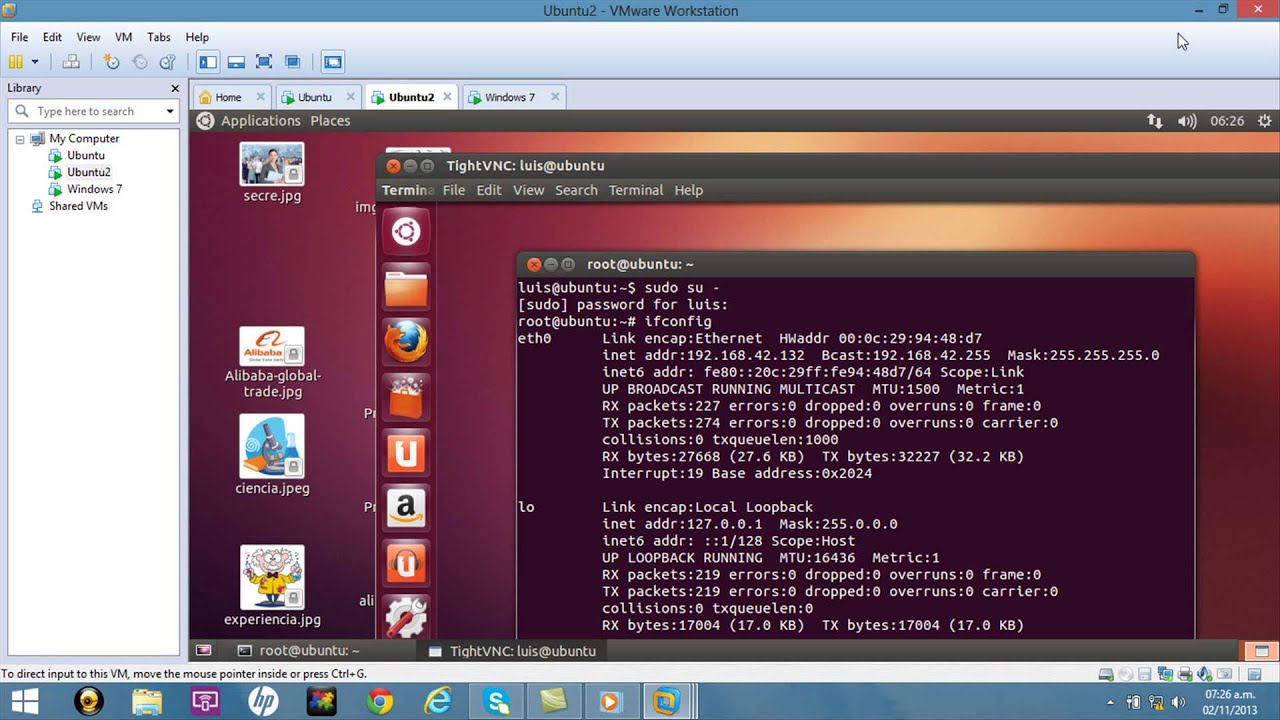Click the sound card device status icon
Screen dimensions: 1280x720
[1206, 675]
